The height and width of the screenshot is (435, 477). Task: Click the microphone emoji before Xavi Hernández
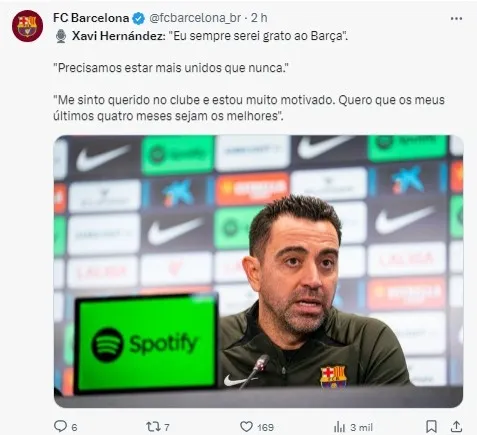[61, 36]
